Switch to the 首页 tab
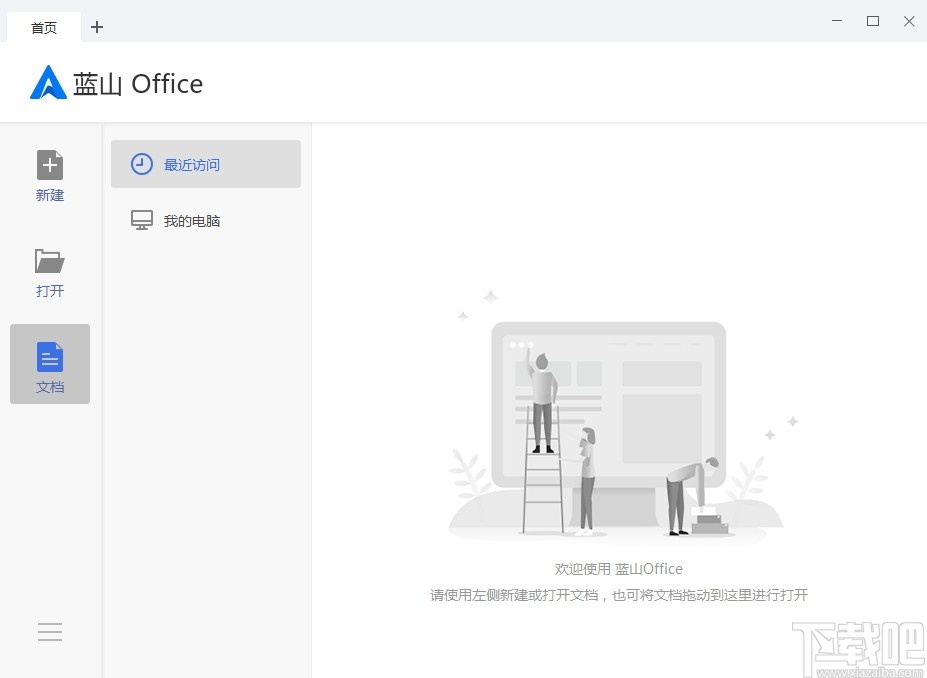 42,27
